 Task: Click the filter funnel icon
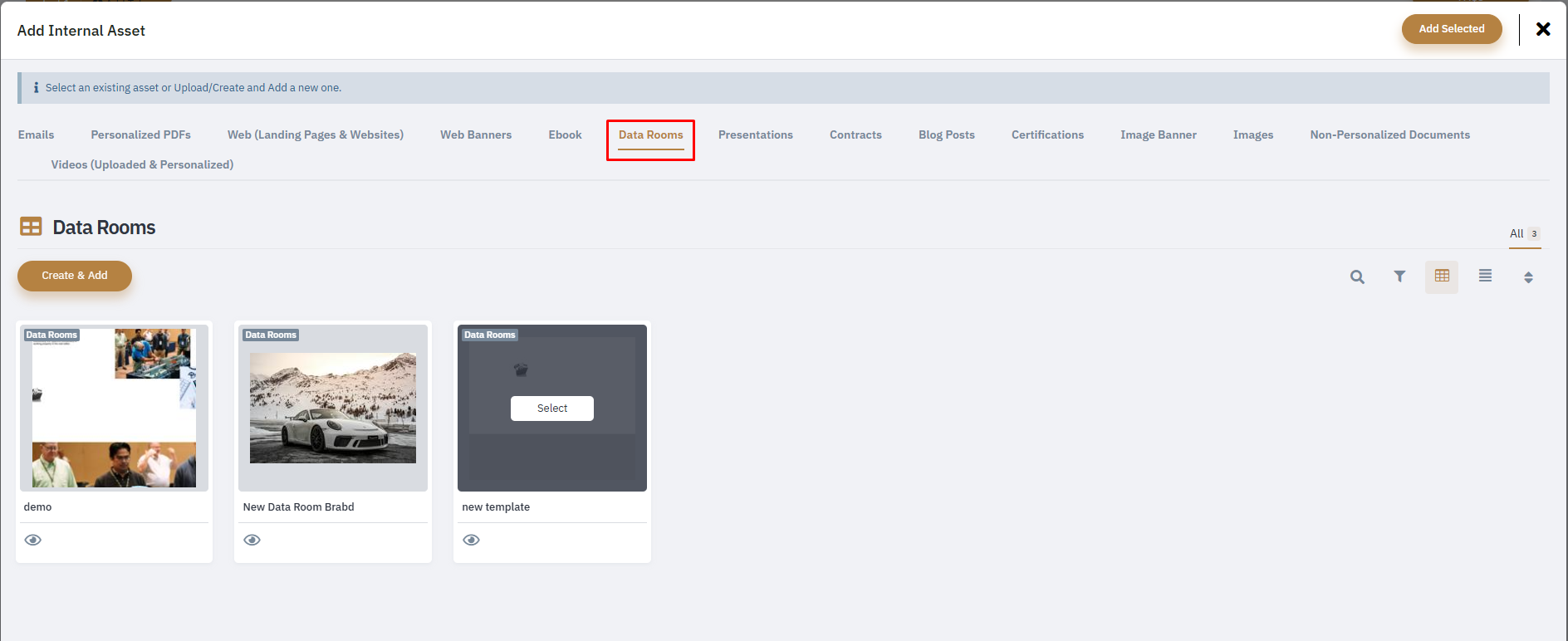coord(1399,277)
